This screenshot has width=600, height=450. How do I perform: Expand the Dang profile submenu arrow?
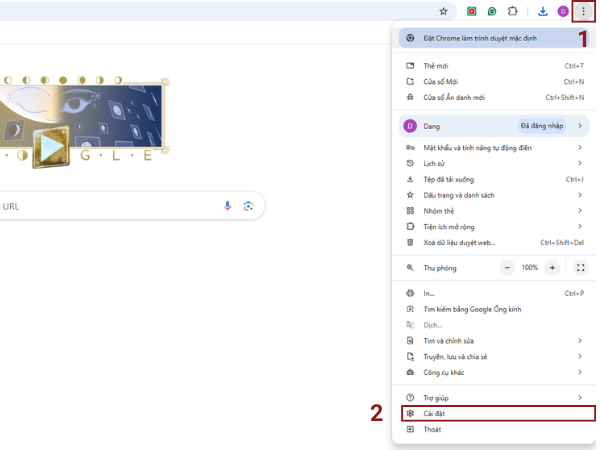point(580,126)
